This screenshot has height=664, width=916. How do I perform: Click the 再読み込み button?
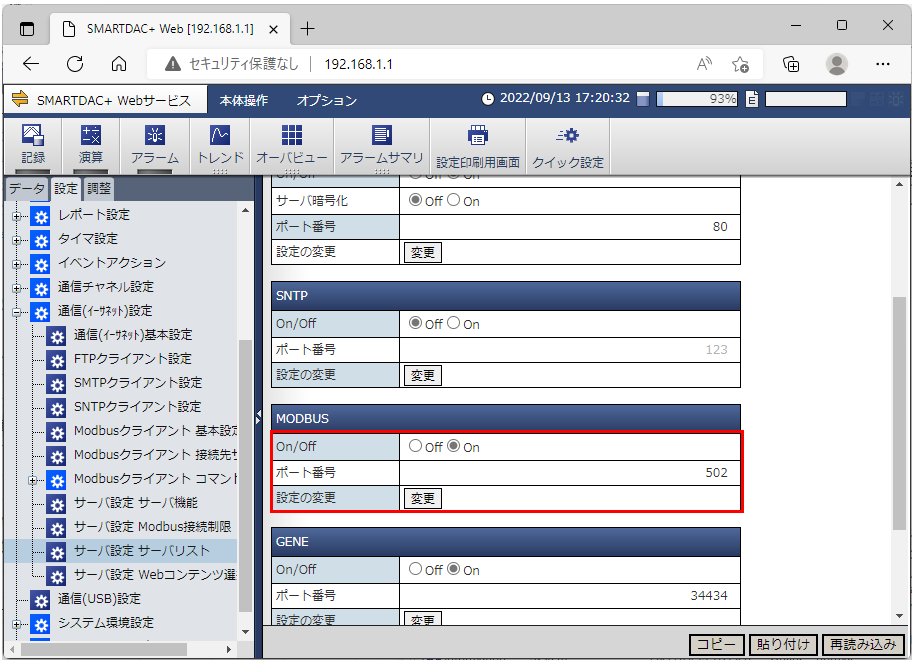864,645
